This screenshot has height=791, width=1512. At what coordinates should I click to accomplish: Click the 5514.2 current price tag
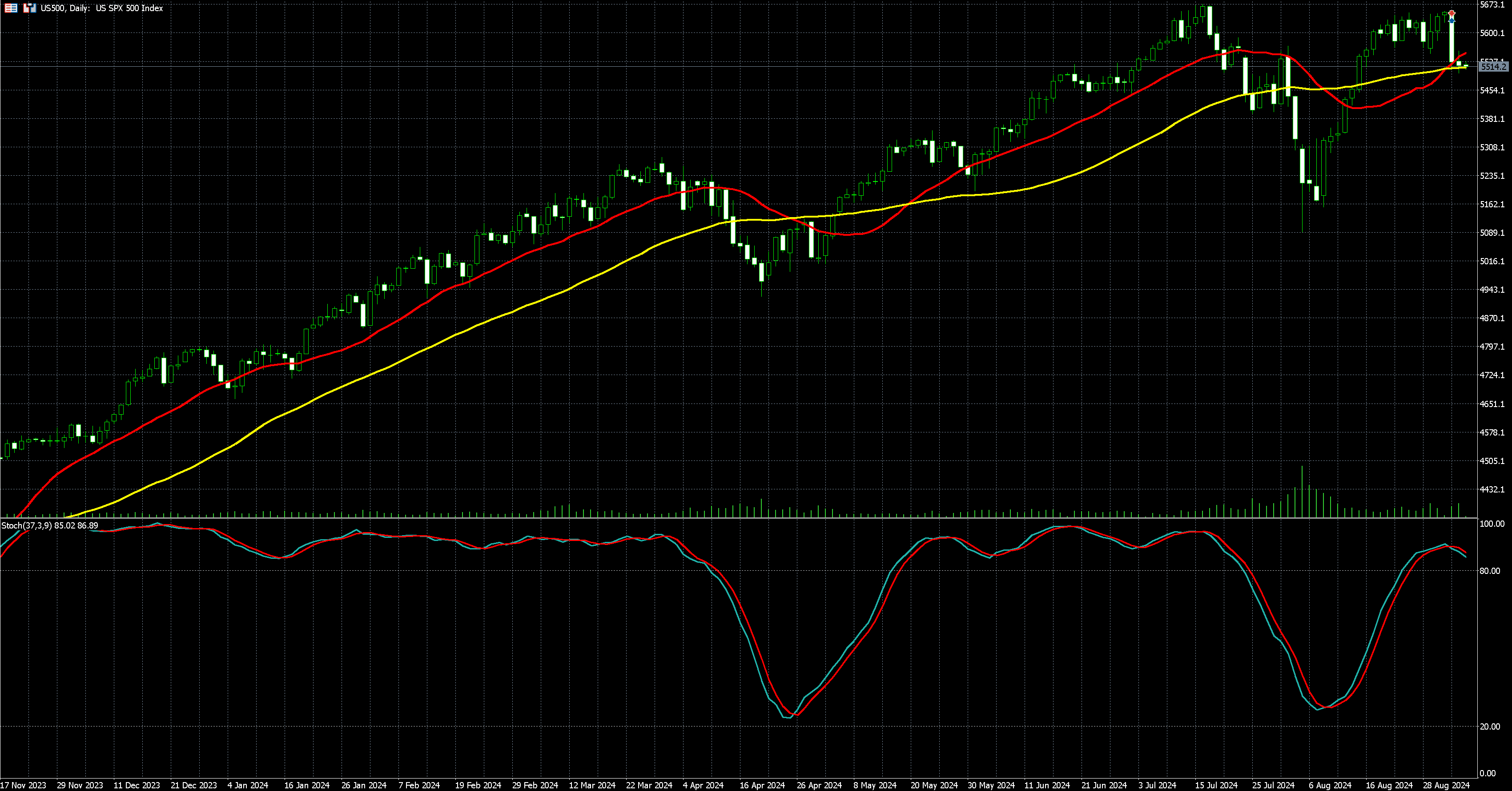point(1493,67)
